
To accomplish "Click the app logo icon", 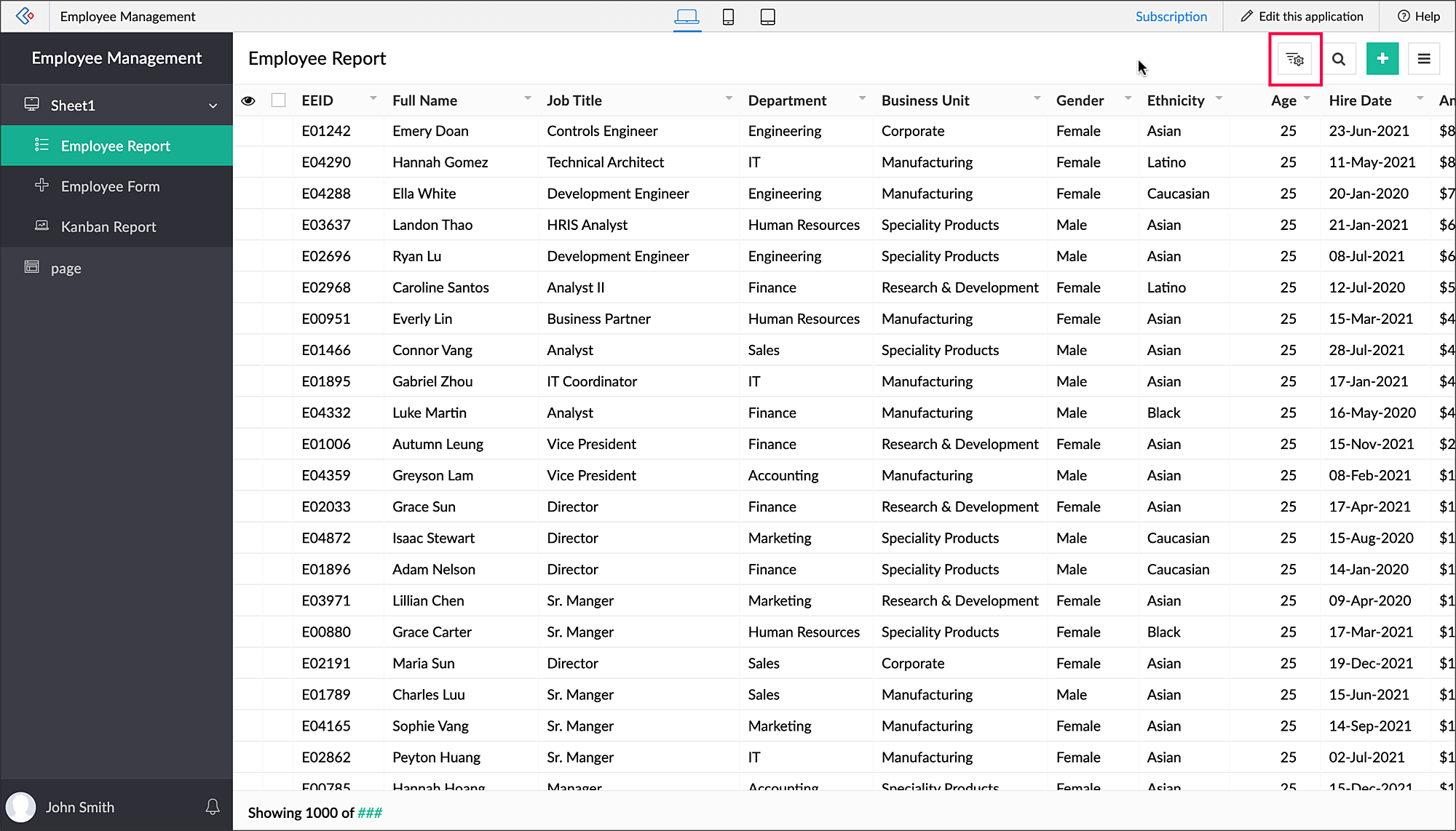I will [x=25, y=16].
